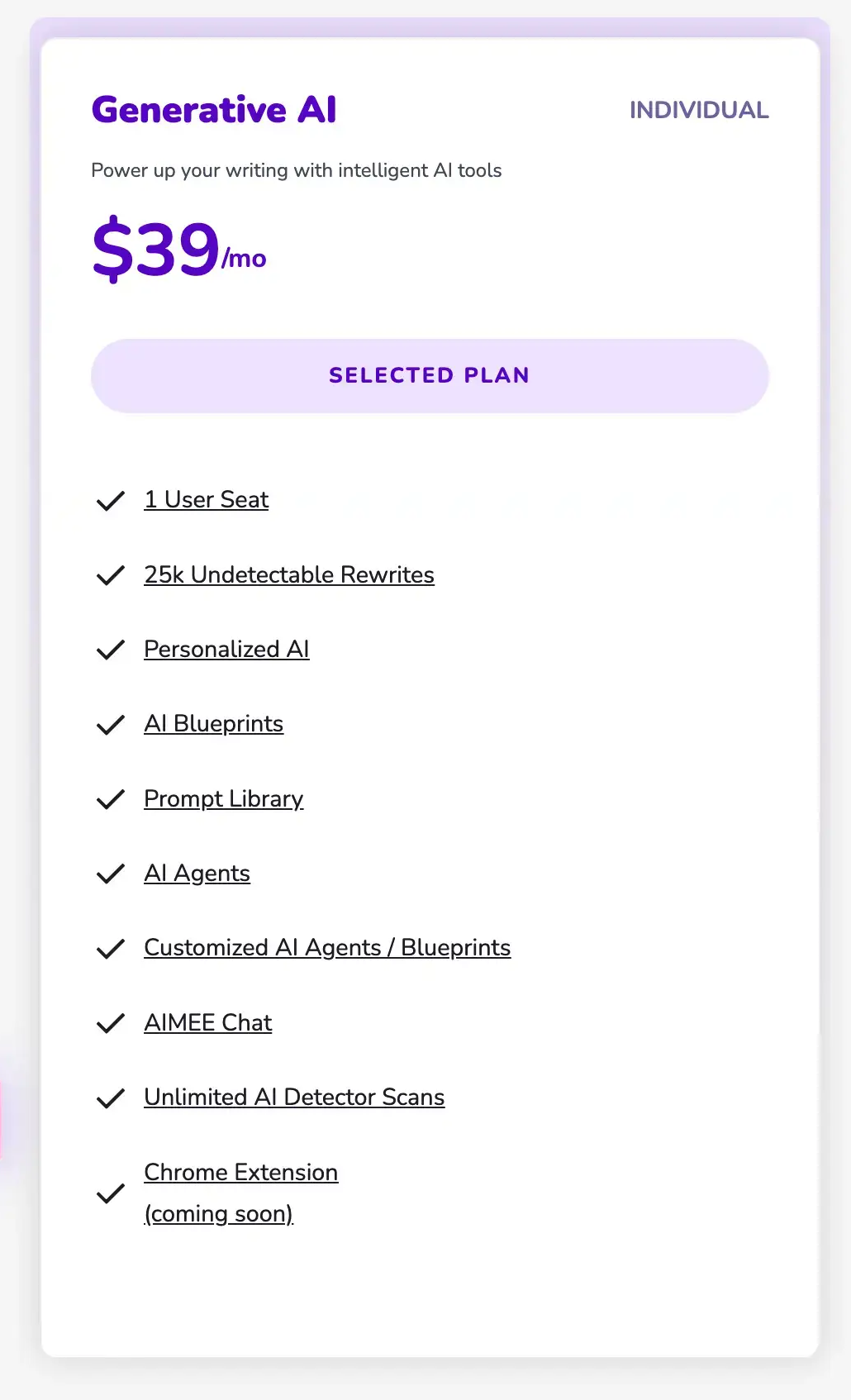The height and width of the screenshot is (1400, 851).
Task: Open the 1 User Seat link
Action: (x=207, y=500)
